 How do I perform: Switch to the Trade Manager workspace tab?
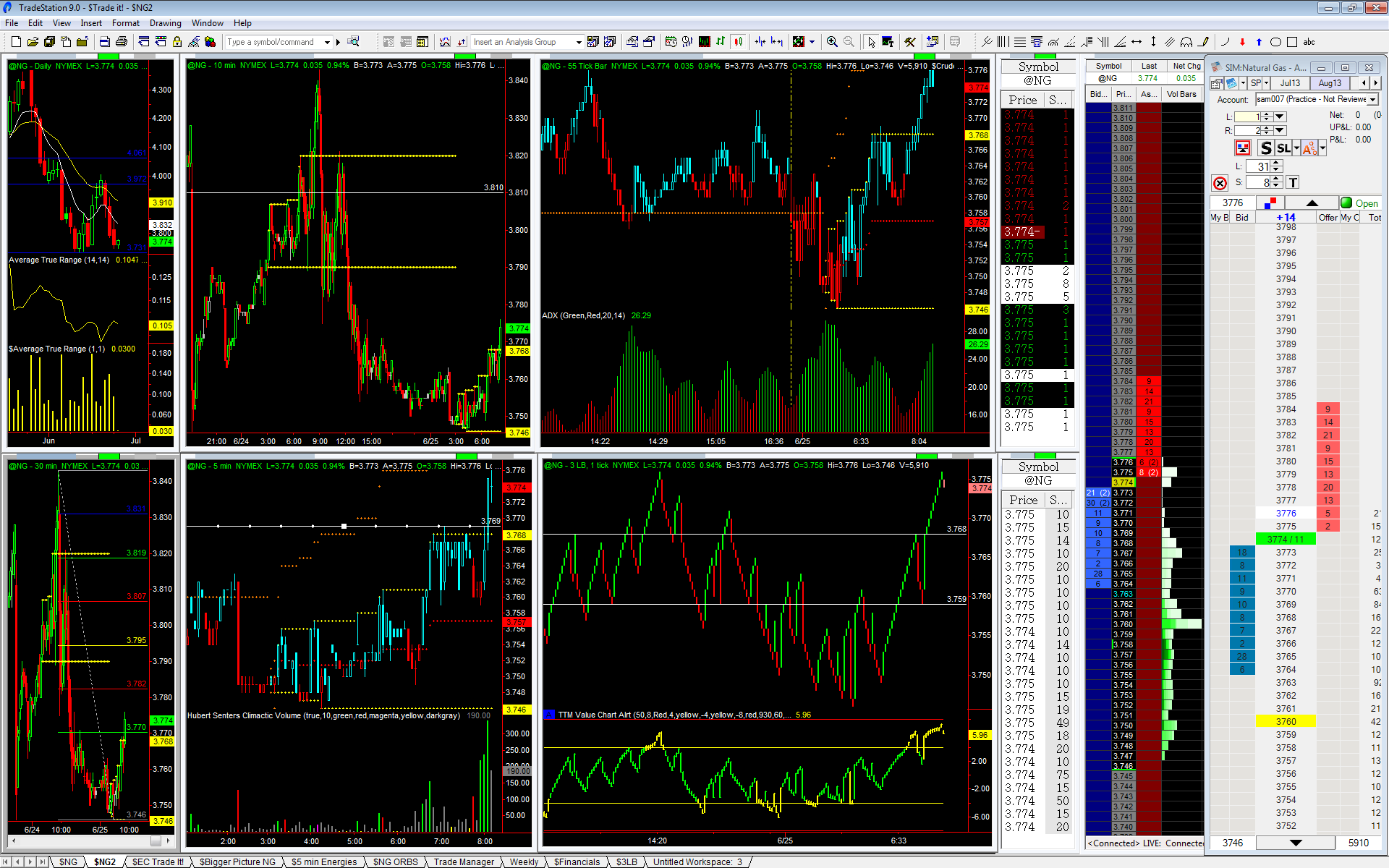pyautogui.click(x=464, y=861)
